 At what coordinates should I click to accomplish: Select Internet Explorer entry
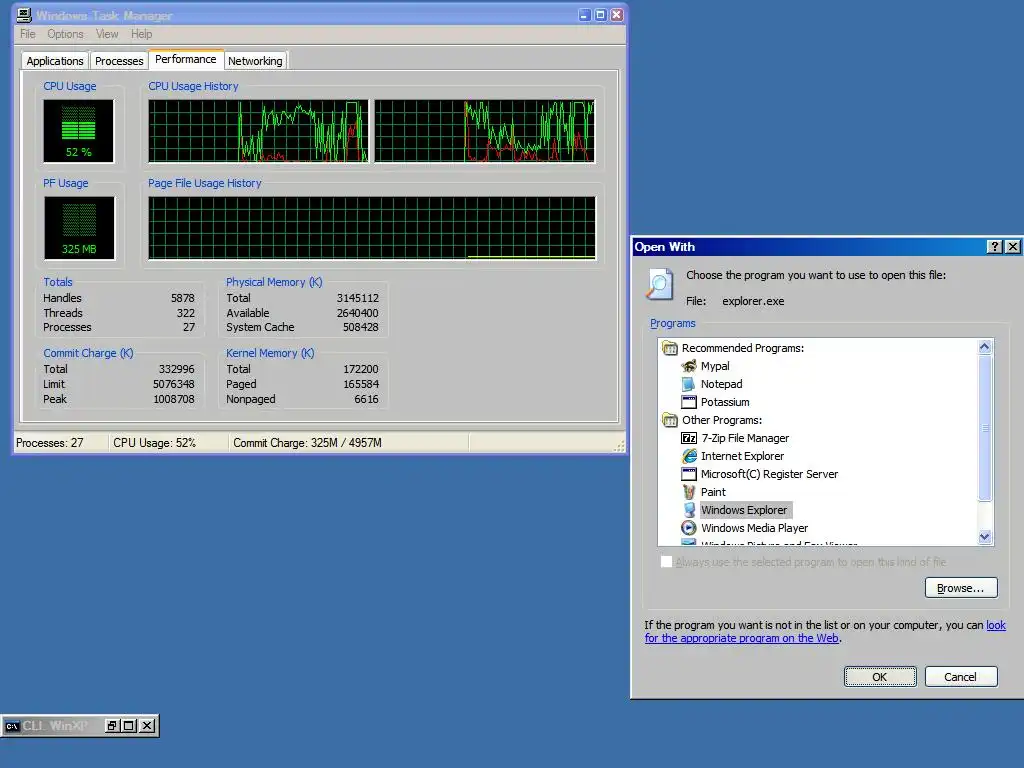click(743, 456)
